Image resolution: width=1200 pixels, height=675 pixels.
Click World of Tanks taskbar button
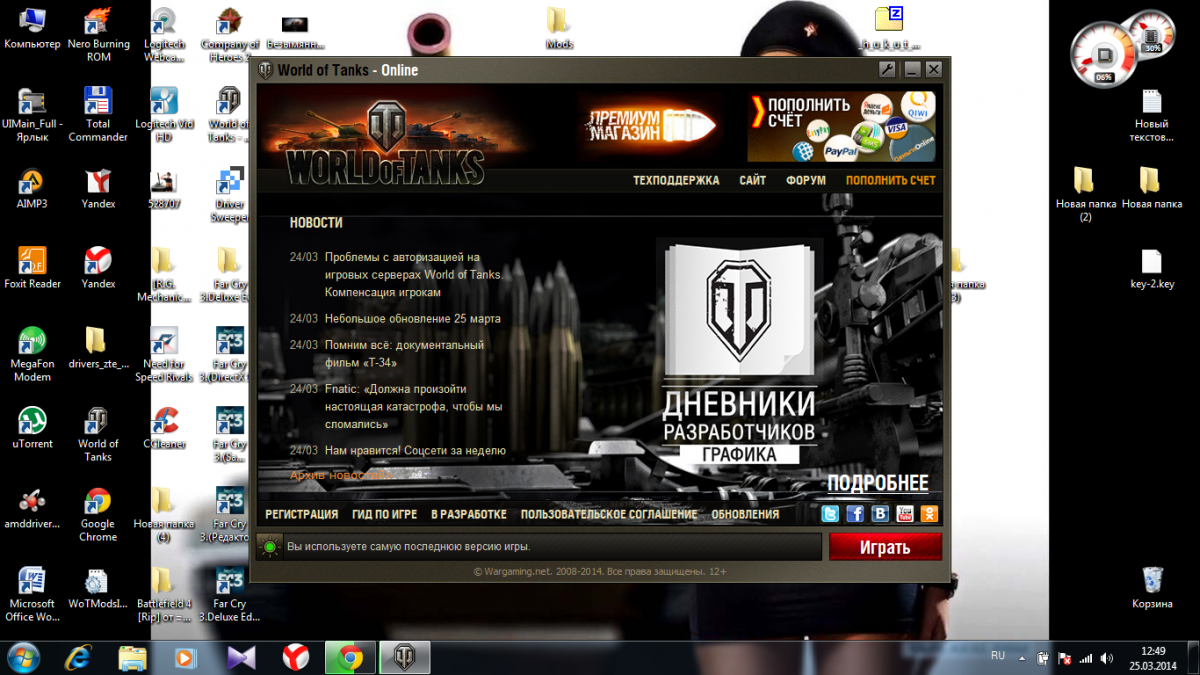pos(404,658)
